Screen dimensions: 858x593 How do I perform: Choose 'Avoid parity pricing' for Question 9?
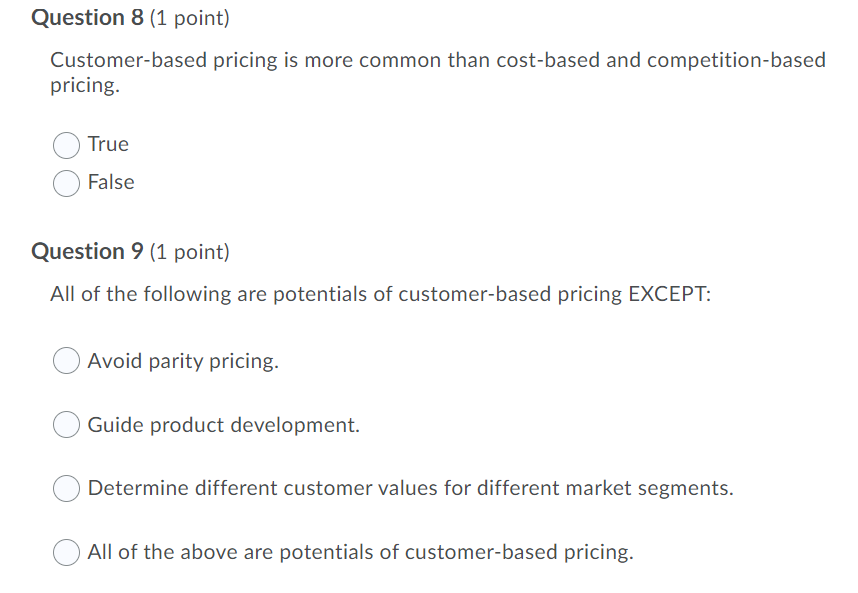click(65, 360)
